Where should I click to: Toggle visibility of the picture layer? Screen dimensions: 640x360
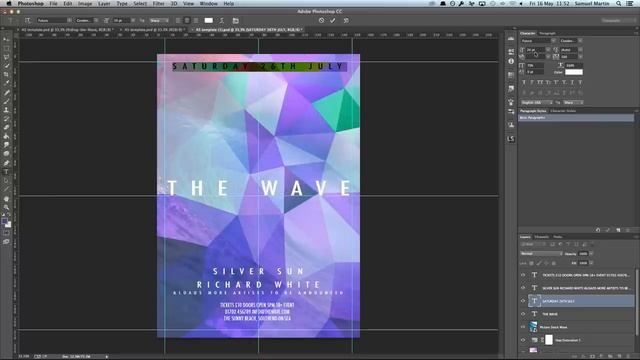click(523, 327)
